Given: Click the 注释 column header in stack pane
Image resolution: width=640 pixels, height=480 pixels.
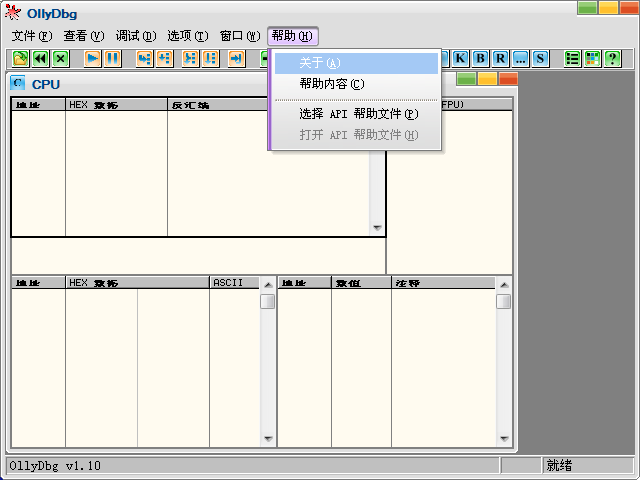Looking at the screenshot, I should [x=444, y=282].
